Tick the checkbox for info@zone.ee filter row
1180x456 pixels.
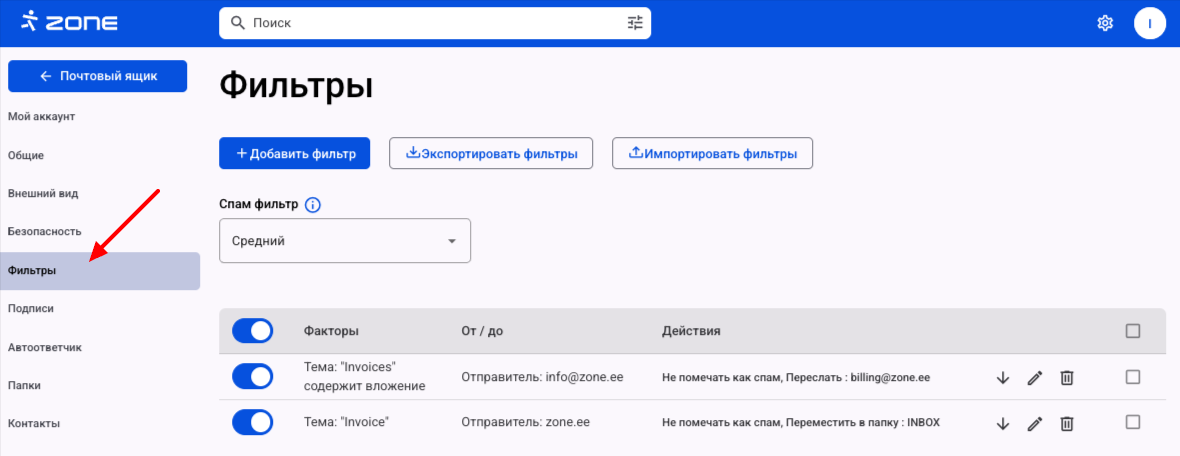coord(1132,377)
